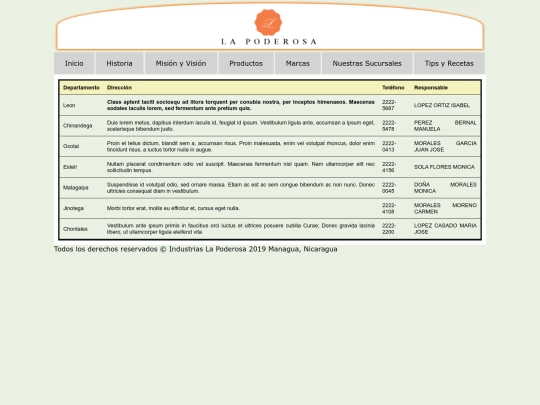Open Misión y Visión section
The image size is (540, 405).
pos(181,63)
